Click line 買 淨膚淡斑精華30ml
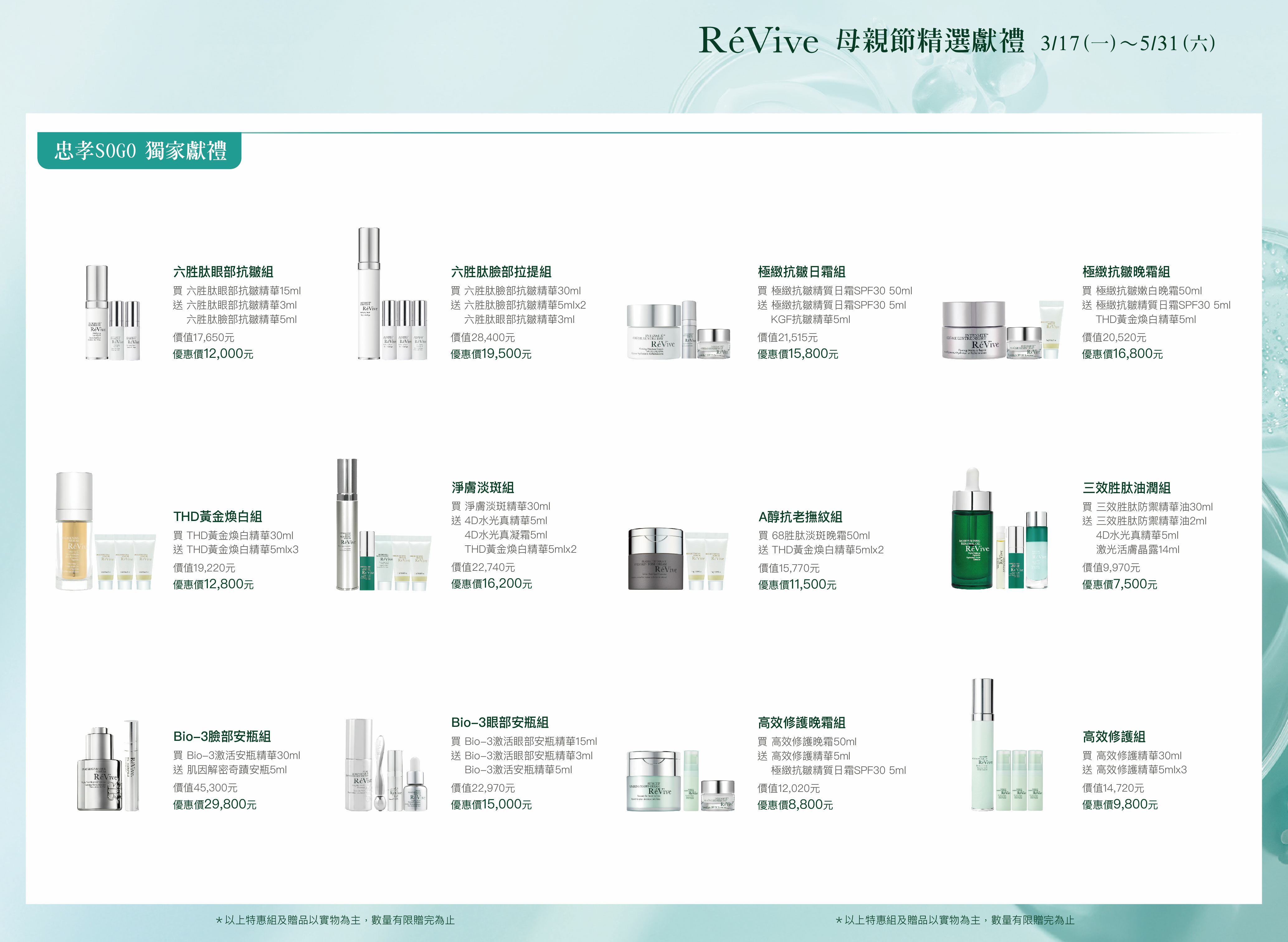Screen dimensions: 1288x942 point(500,506)
